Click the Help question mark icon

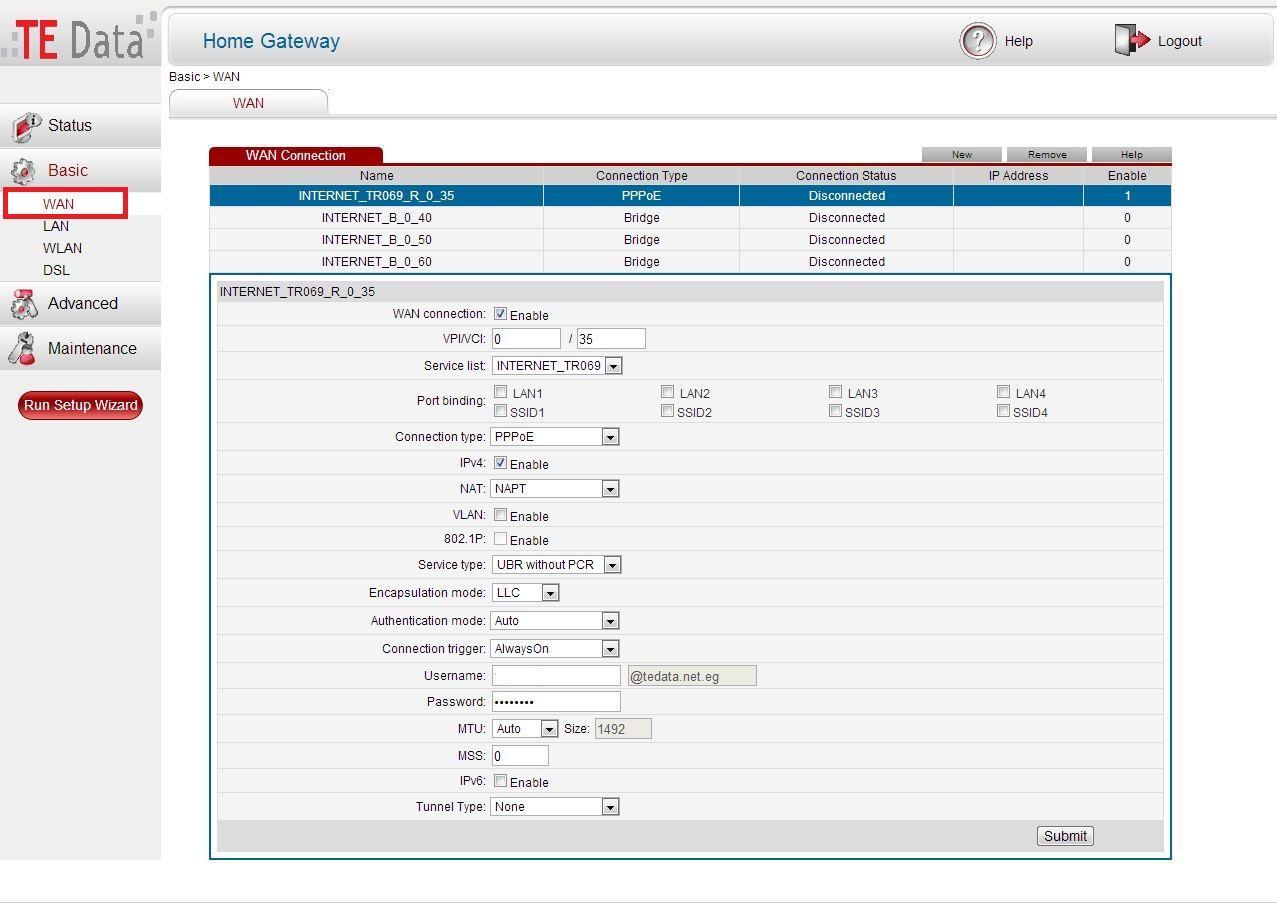[977, 41]
